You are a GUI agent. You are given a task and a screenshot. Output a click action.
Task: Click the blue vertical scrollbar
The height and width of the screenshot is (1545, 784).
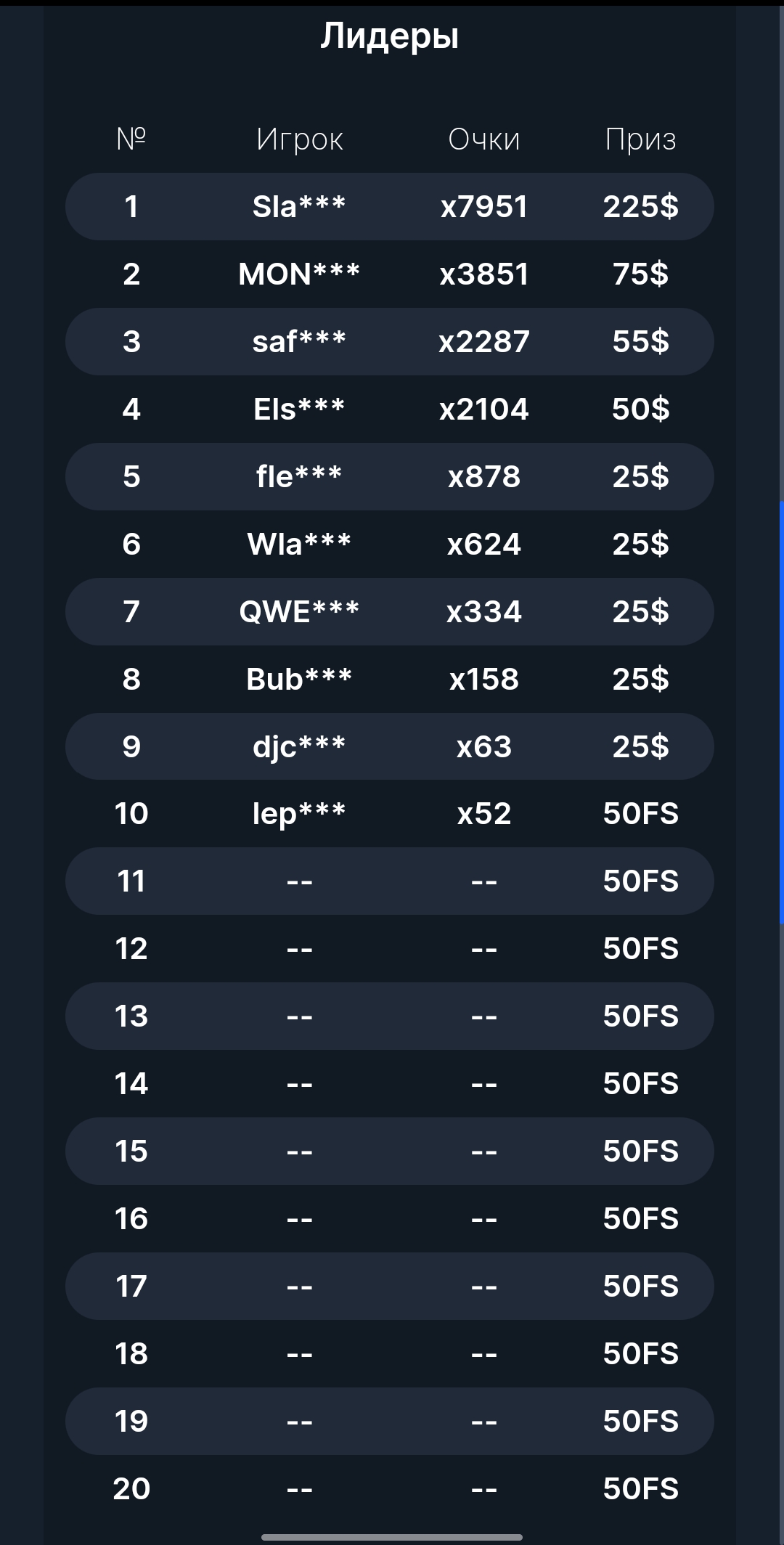click(x=781, y=712)
